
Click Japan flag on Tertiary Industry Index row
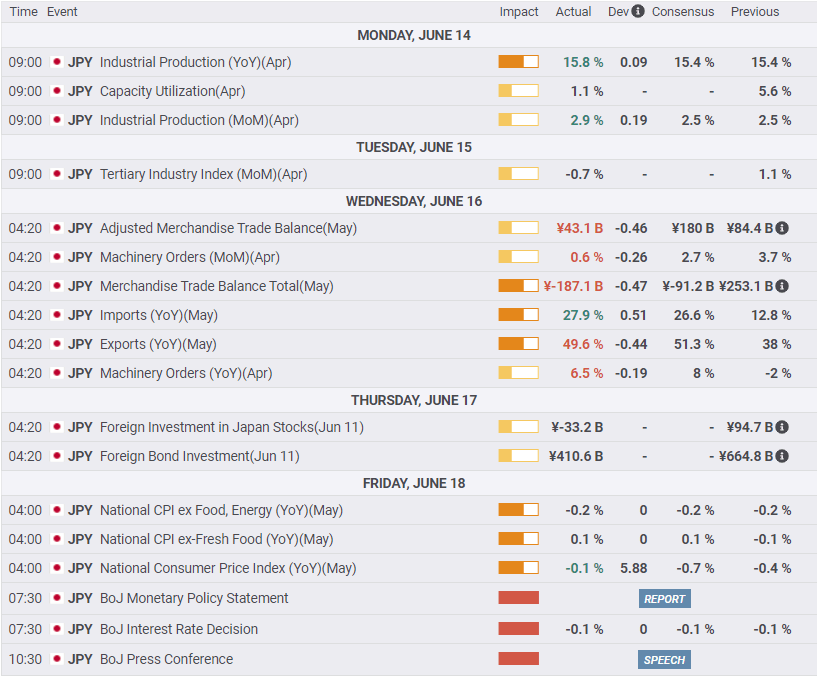56,174
